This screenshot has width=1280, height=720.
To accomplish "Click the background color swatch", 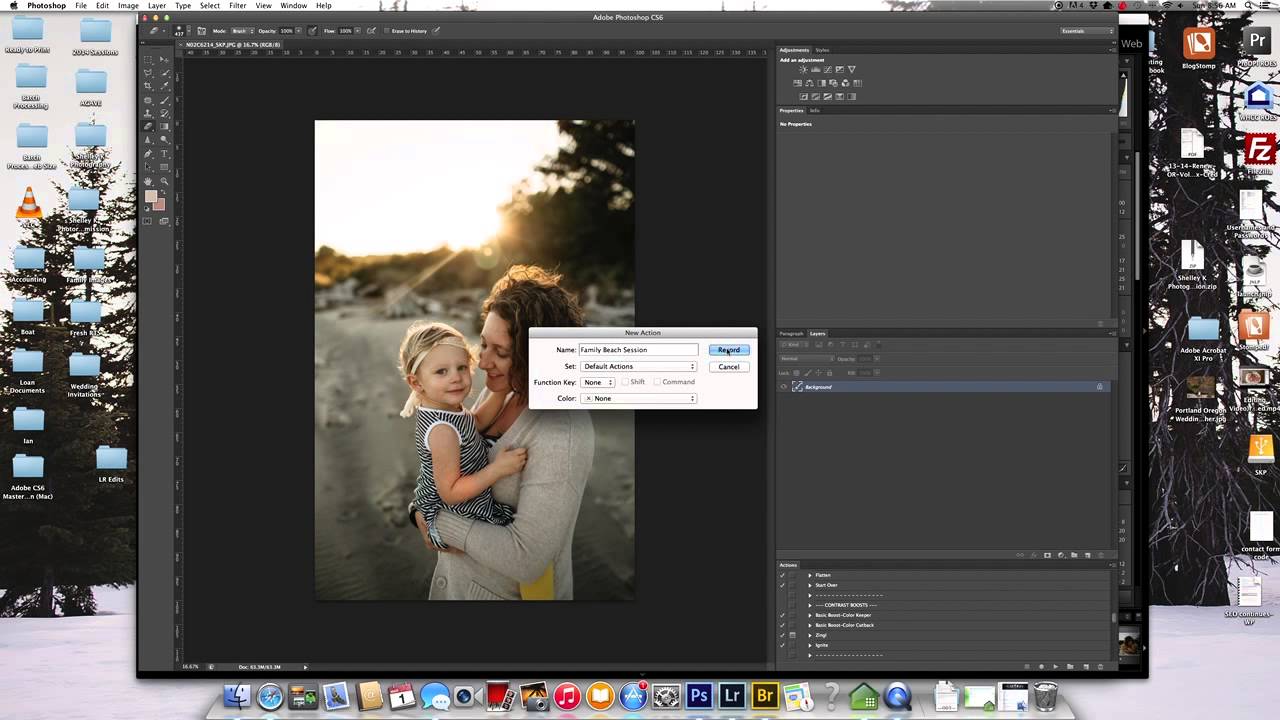I will click(x=160, y=205).
